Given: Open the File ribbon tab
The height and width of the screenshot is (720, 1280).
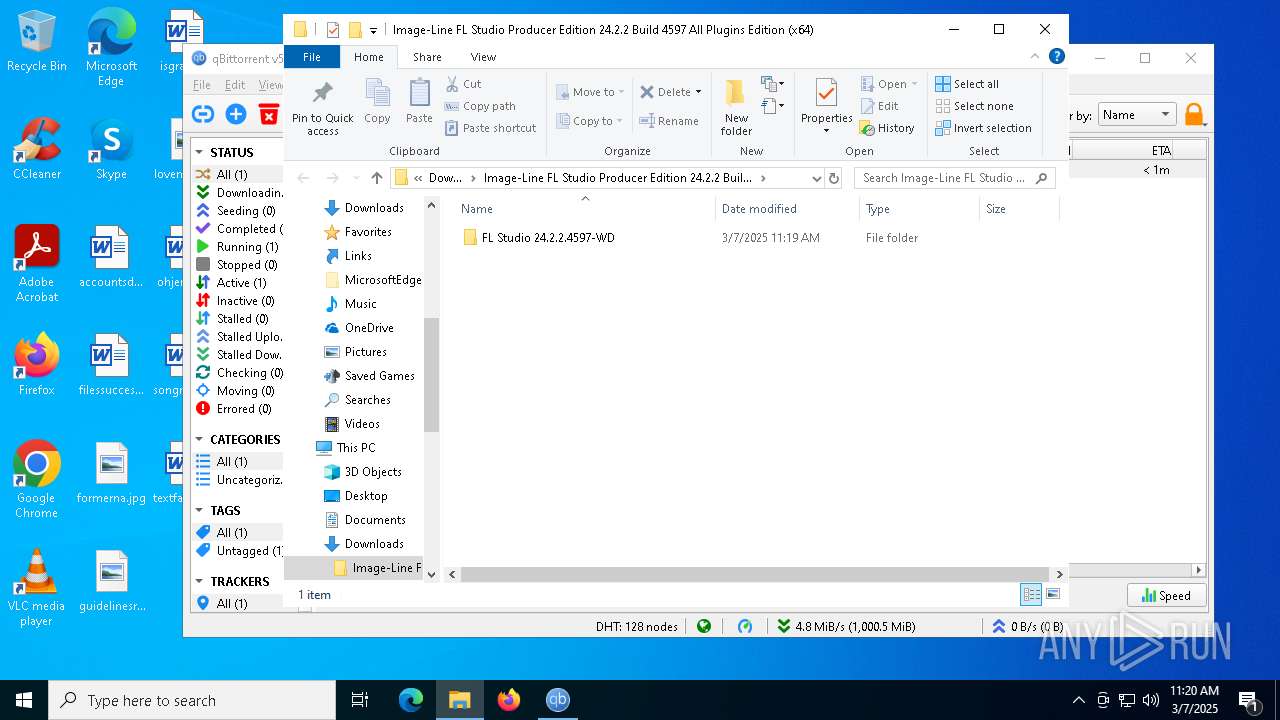Looking at the screenshot, I should tap(312, 57).
